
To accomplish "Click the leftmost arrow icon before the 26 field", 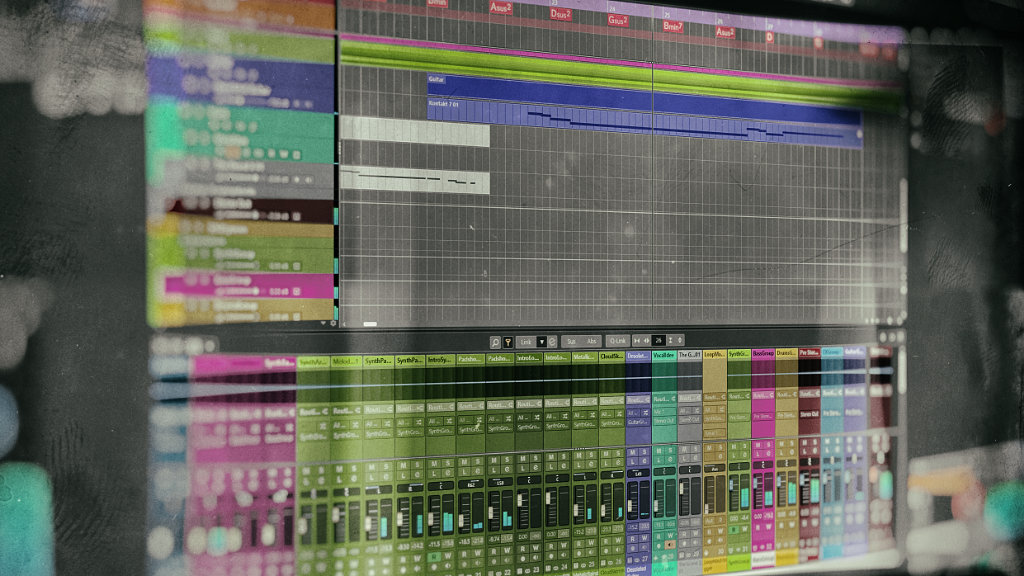I will 637,341.
